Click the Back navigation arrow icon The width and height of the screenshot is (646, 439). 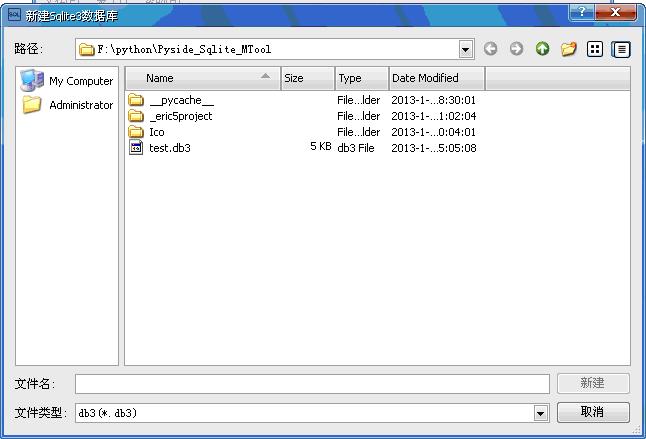tap(490, 49)
